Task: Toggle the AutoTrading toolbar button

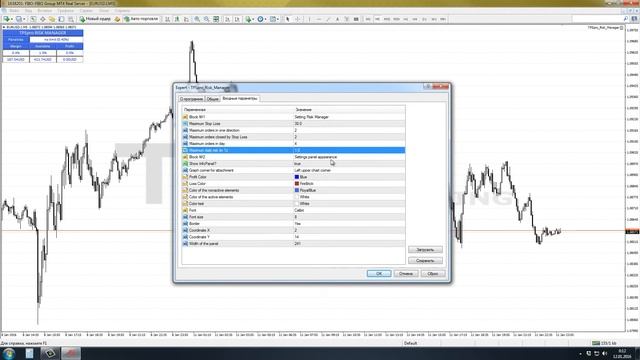Action: tap(141, 19)
